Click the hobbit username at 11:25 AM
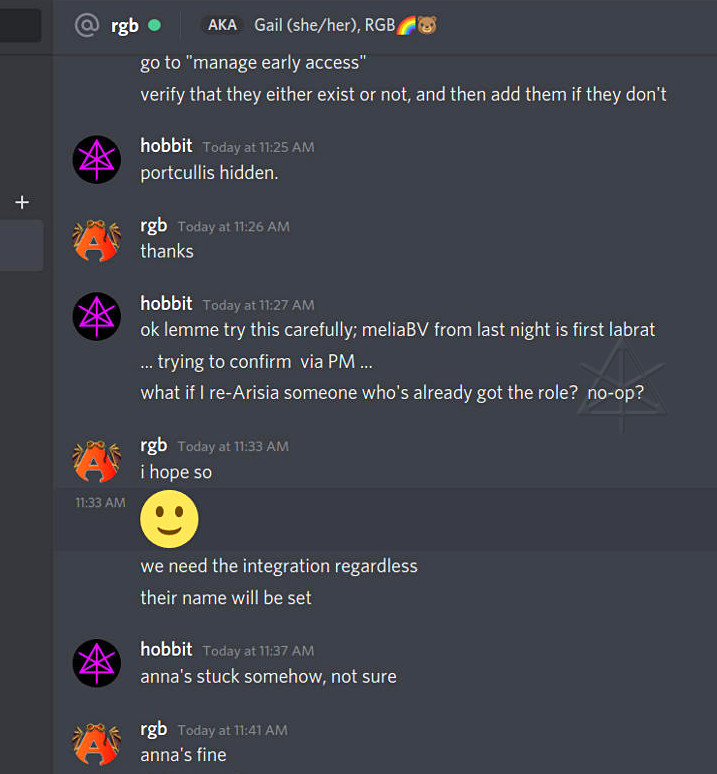The width and height of the screenshot is (717, 774). tap(166, 146)
